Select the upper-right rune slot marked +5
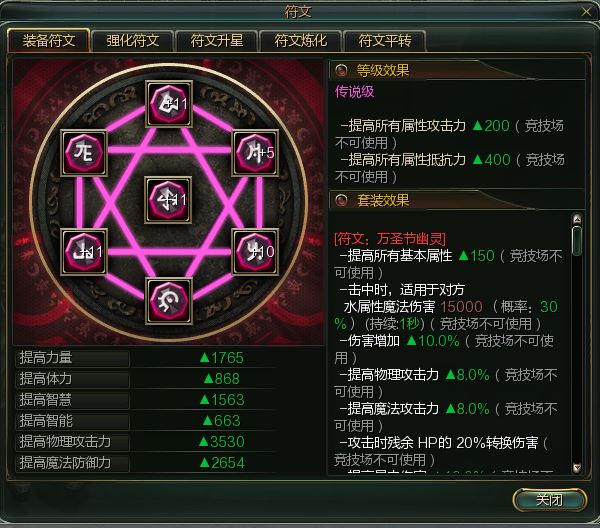Screen dimensions: 600x528 [x=255, y=153]
